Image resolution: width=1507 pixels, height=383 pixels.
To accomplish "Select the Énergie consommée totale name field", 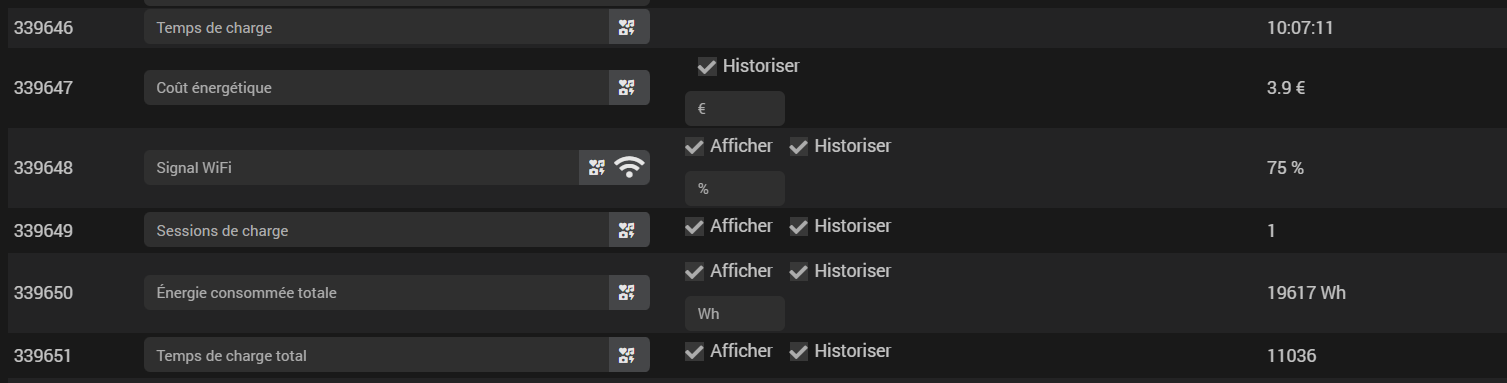I will [x=377, y=293].
